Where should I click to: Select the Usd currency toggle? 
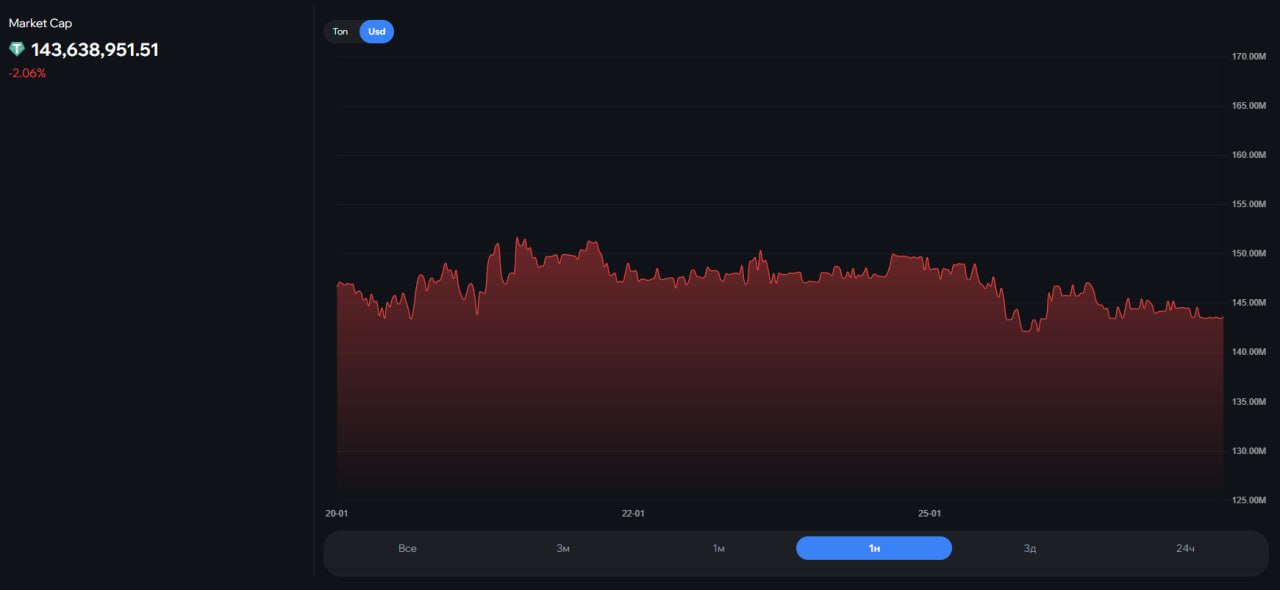click(x=377, y=32)
